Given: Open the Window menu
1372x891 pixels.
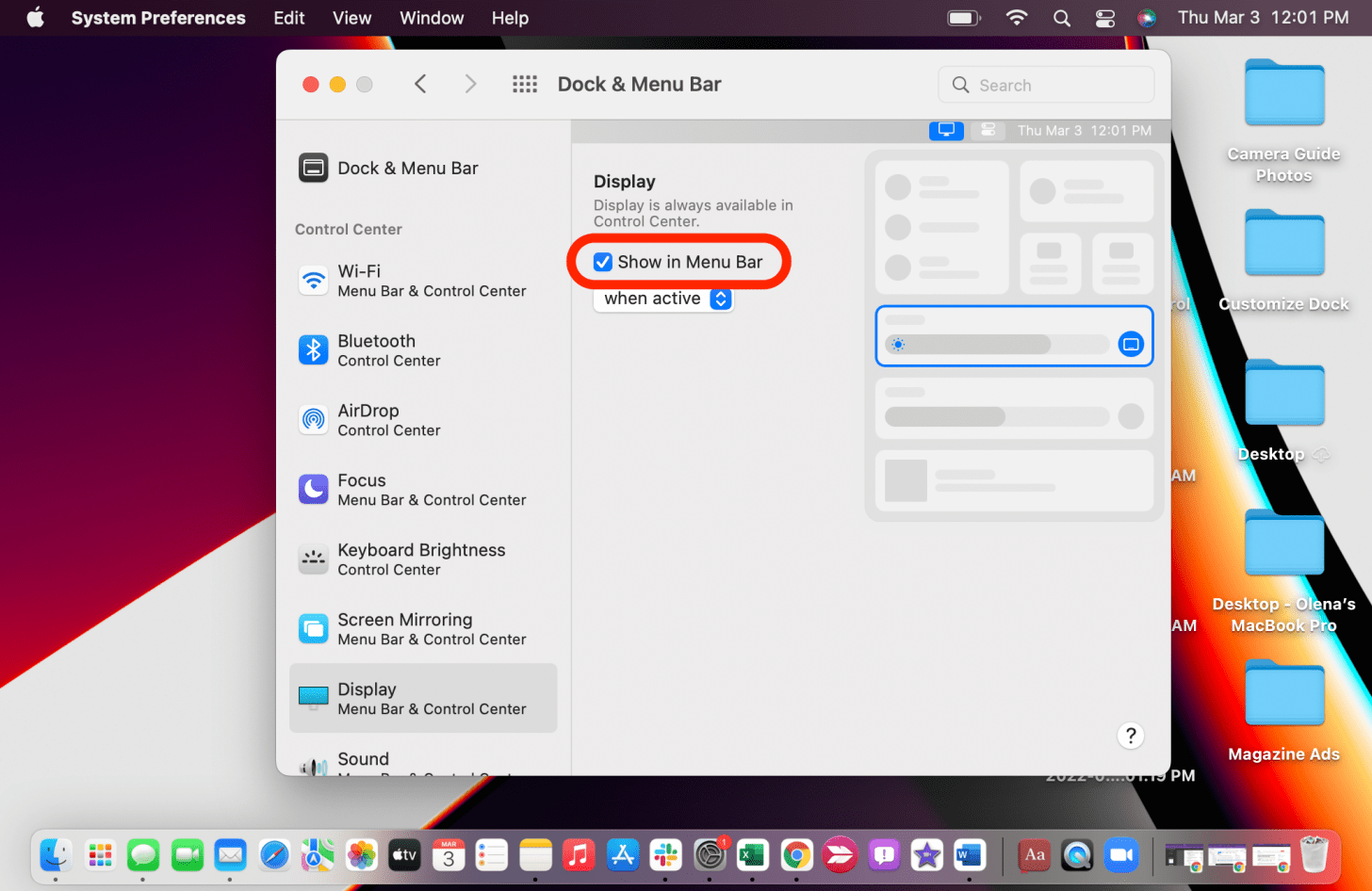Looking at the screenshot, I should tap(432, 18).
